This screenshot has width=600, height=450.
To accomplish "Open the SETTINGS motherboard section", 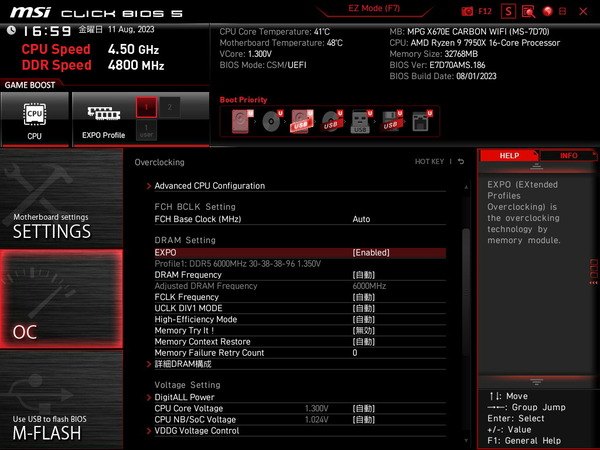I will coord(61,198).
